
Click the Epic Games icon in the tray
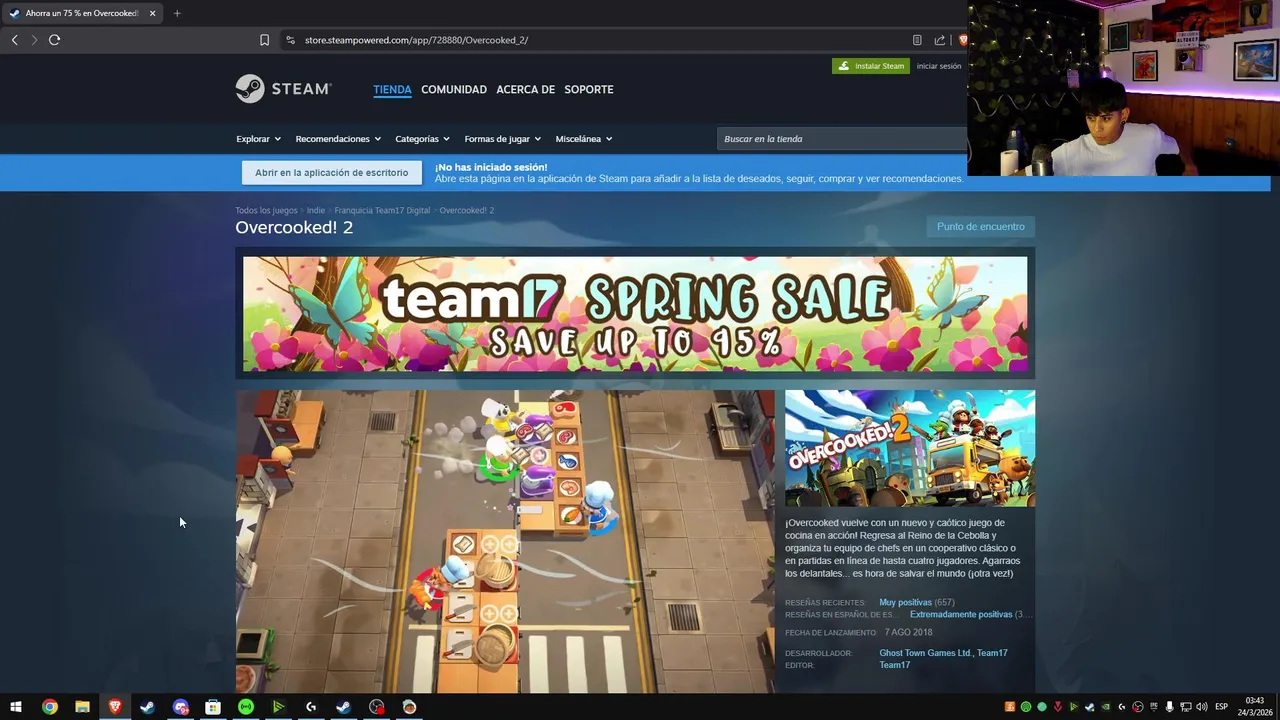click(1154, 707)
